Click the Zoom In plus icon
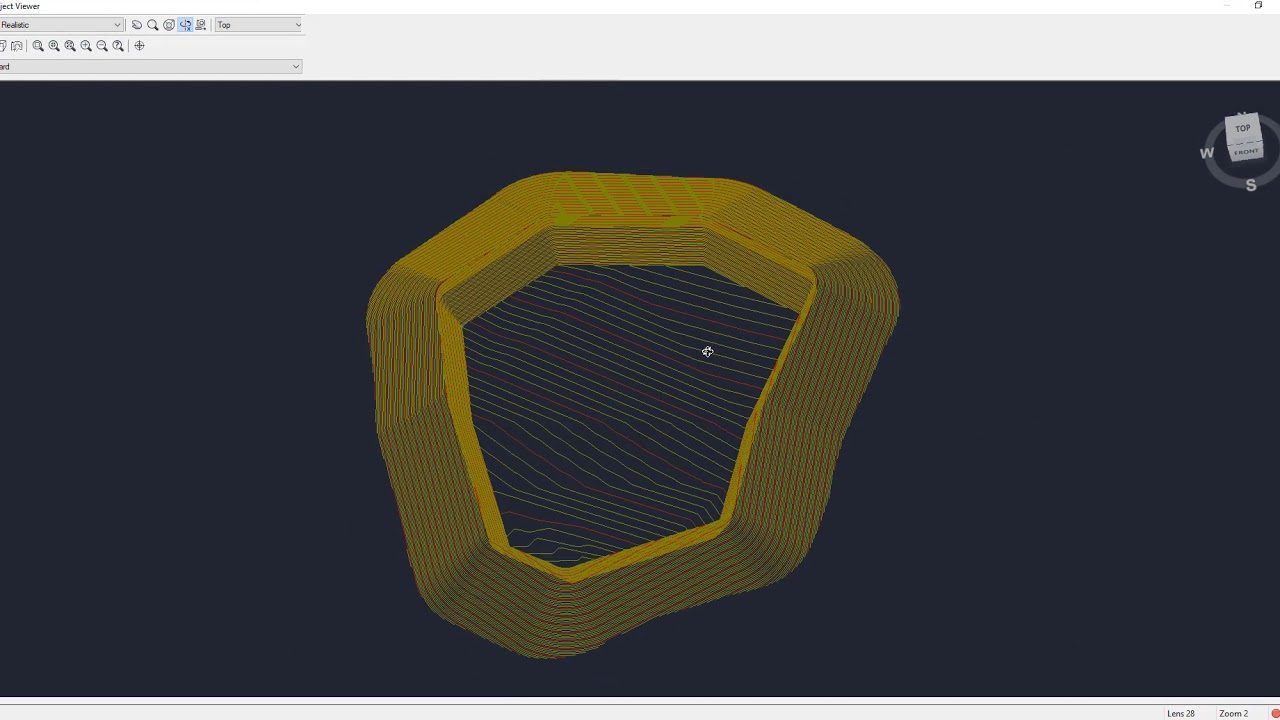Viewport: 1280px width, 720px height. pos(86,46)
